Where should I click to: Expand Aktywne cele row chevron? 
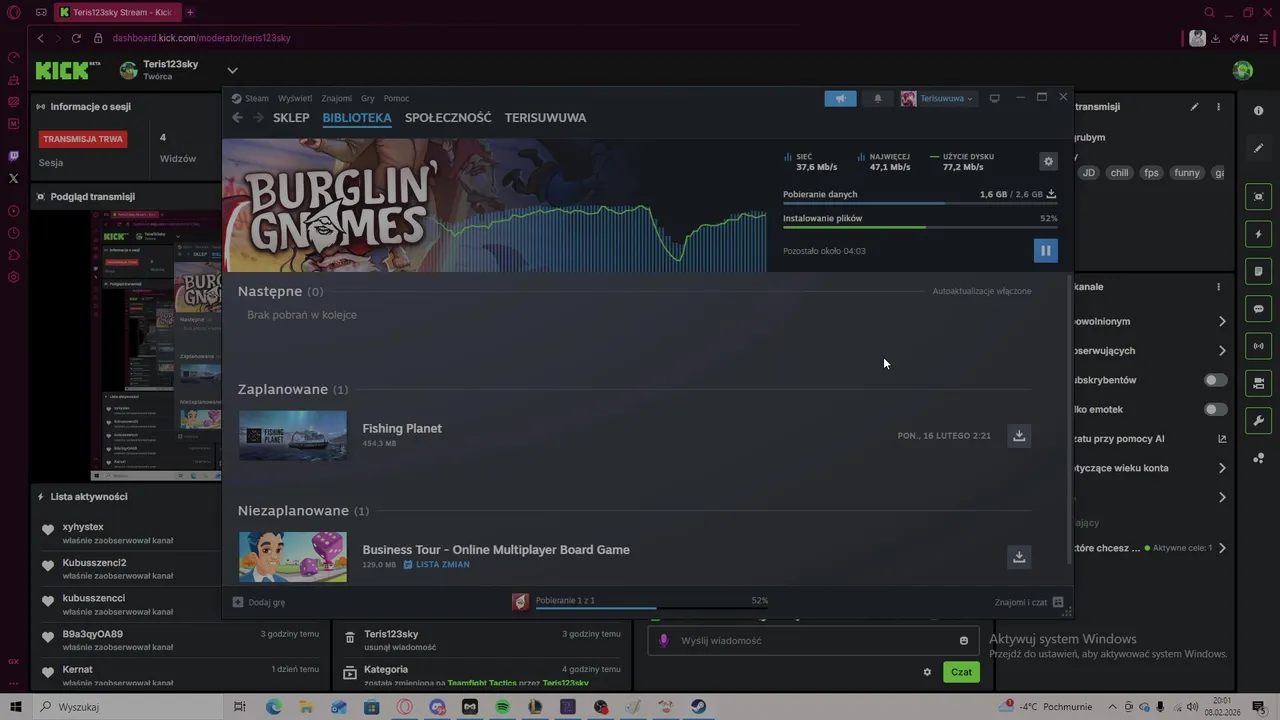tap(1222, 548)
